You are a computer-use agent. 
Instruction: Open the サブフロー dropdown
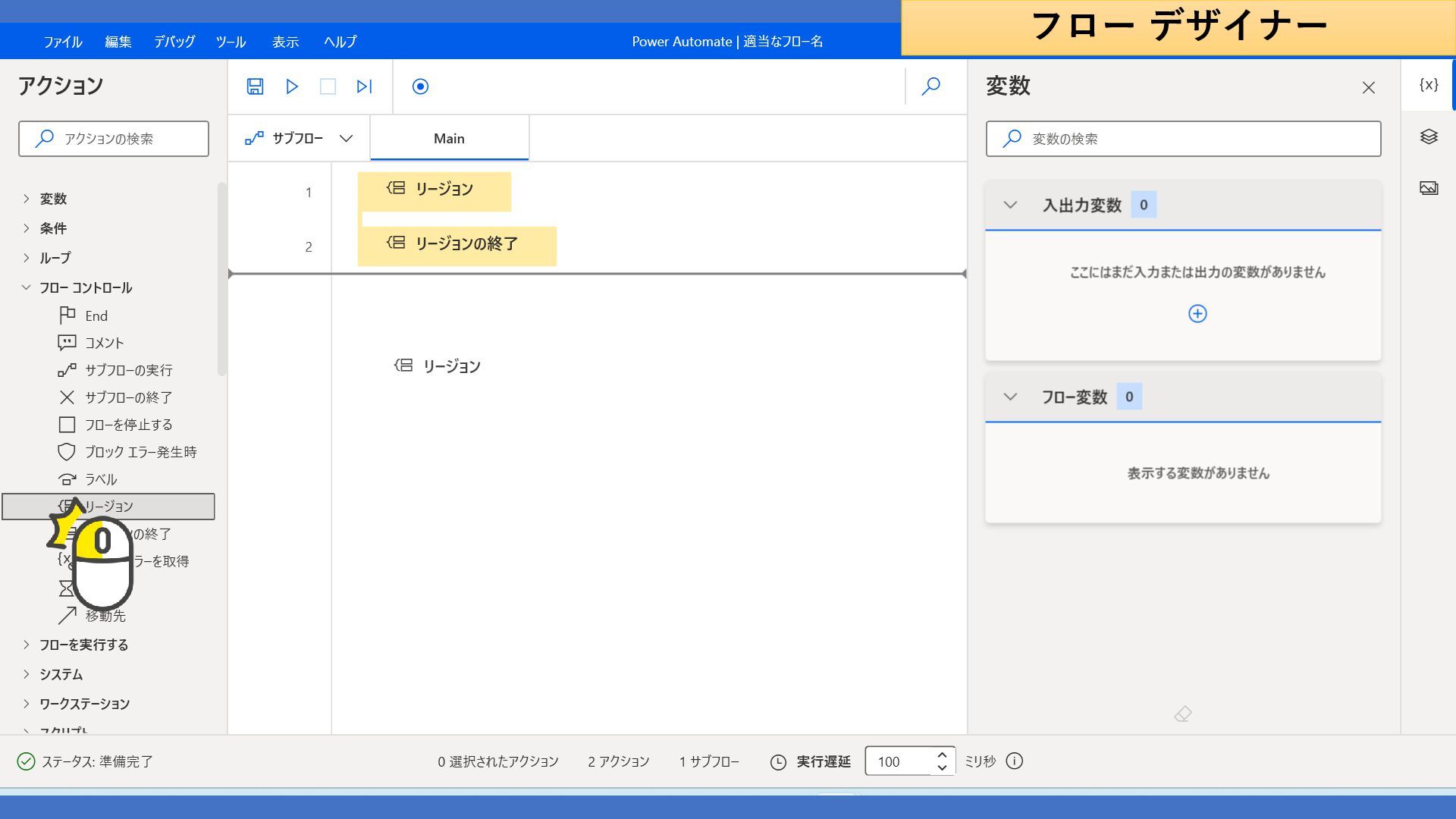(299, 138)
